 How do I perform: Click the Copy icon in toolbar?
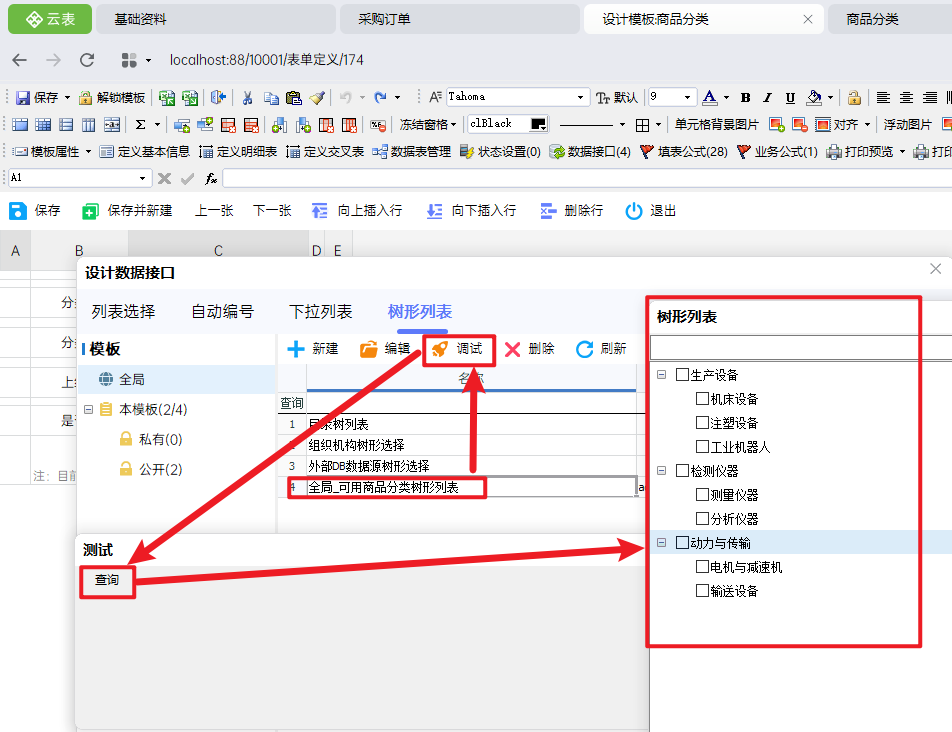(x=271, y=98)
